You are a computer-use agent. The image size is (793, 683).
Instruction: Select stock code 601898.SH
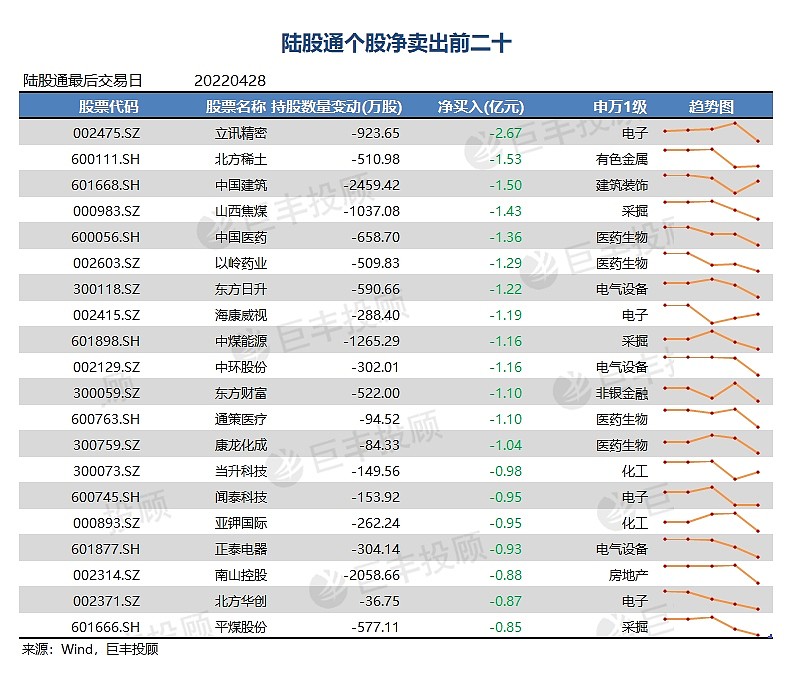click(105, 341)
